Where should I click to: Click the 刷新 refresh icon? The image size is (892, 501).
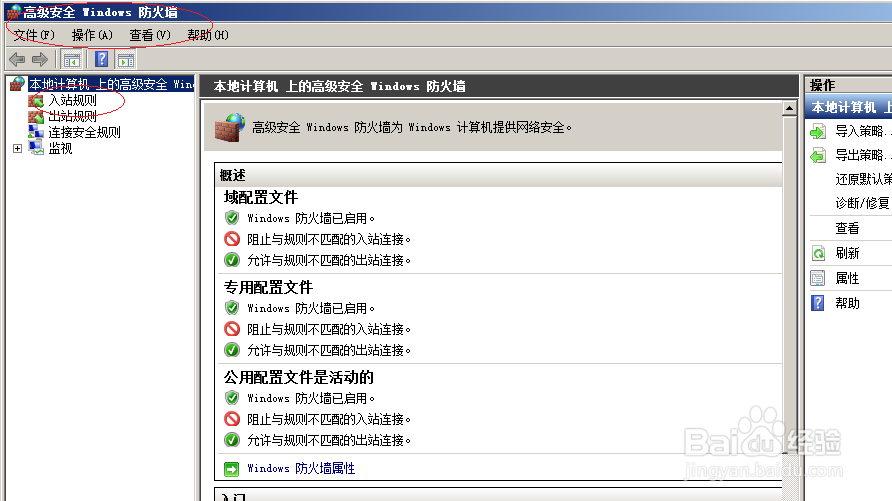817,253
